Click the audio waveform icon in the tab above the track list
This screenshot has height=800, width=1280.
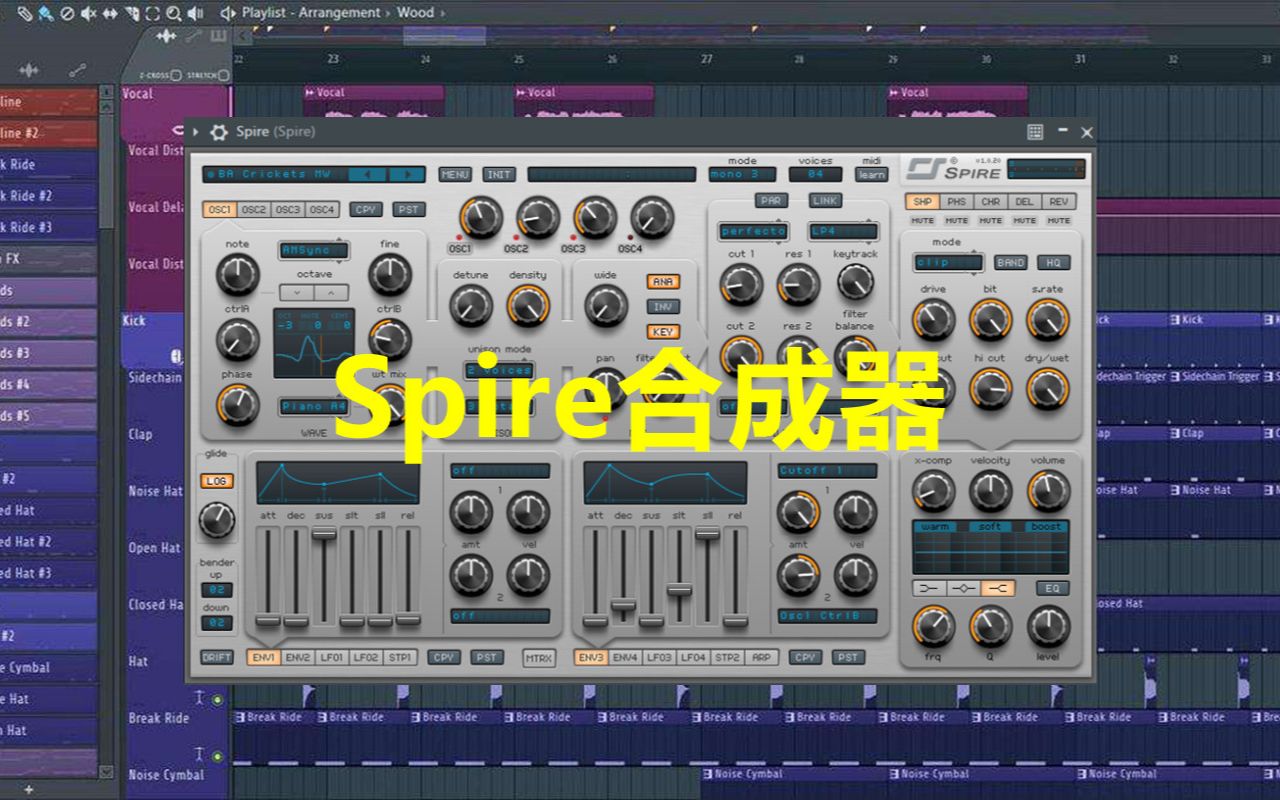coord(166,36)
